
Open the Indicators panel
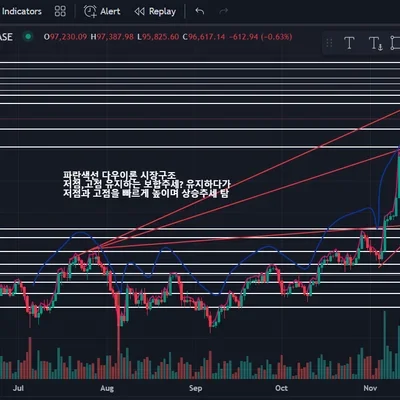tap(21, 12)
